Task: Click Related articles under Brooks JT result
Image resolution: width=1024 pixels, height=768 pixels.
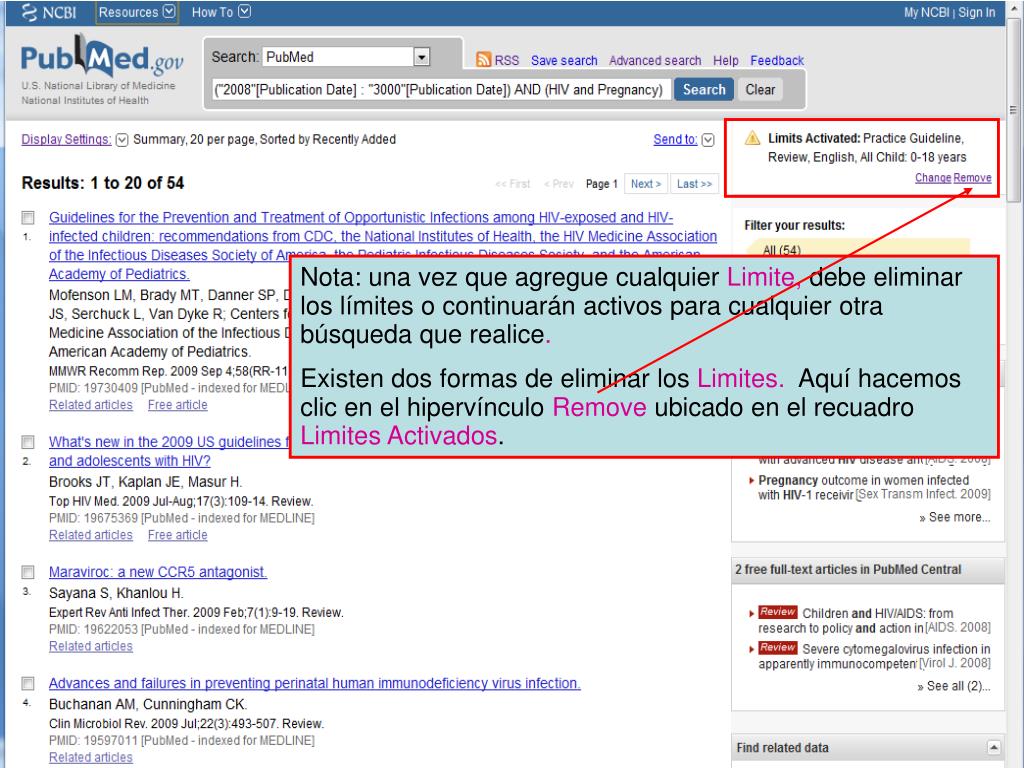Action: 91,535
